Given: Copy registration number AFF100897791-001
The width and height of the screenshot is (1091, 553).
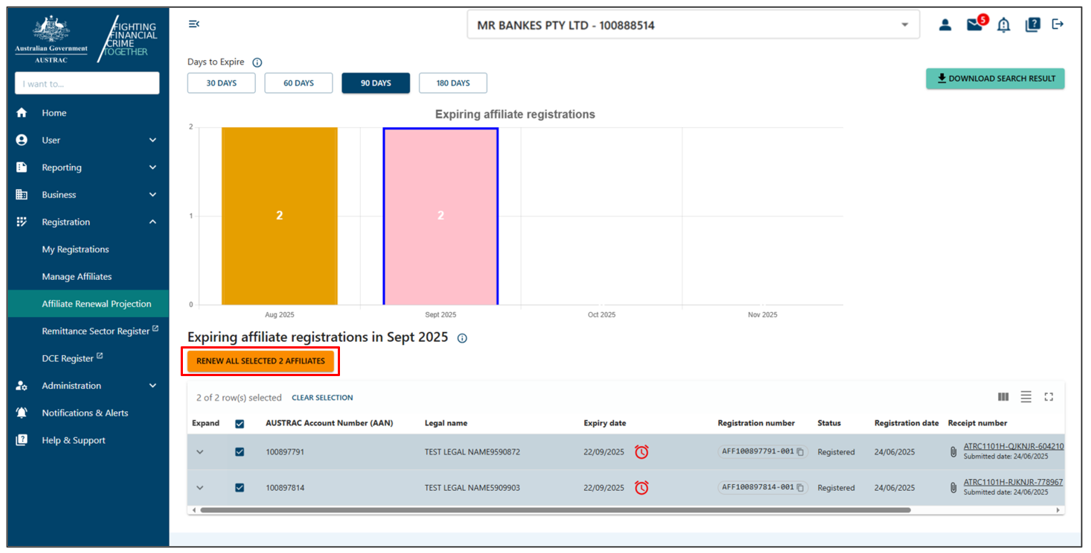Looking at the screenshot, I should (801, 452).
